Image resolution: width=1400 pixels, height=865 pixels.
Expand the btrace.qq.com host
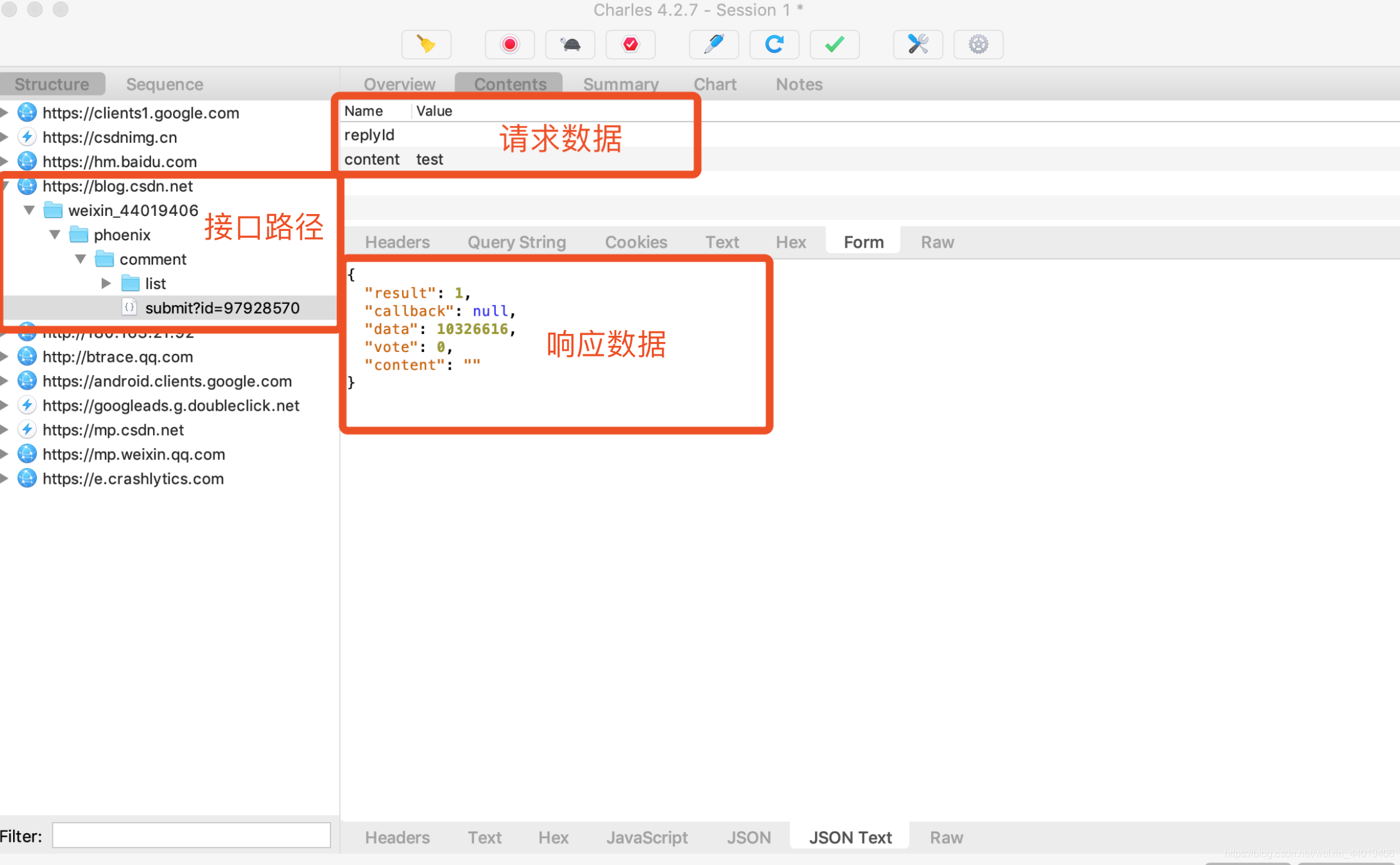point(4,357)
